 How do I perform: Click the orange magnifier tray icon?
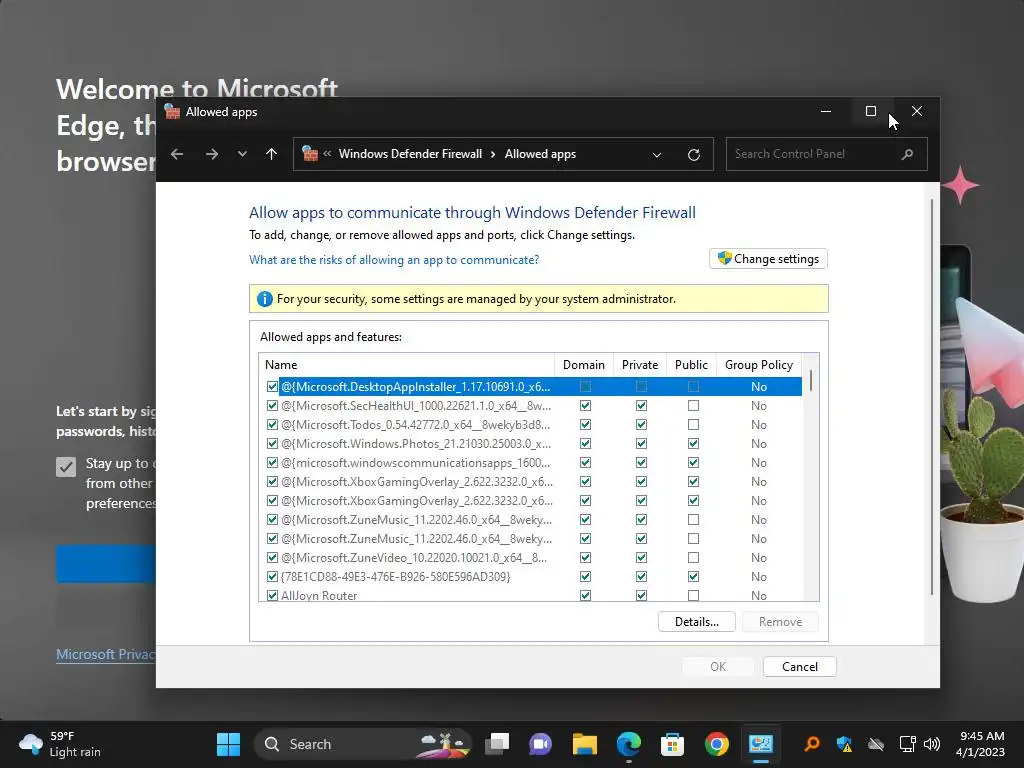click(x=812, y=744)
